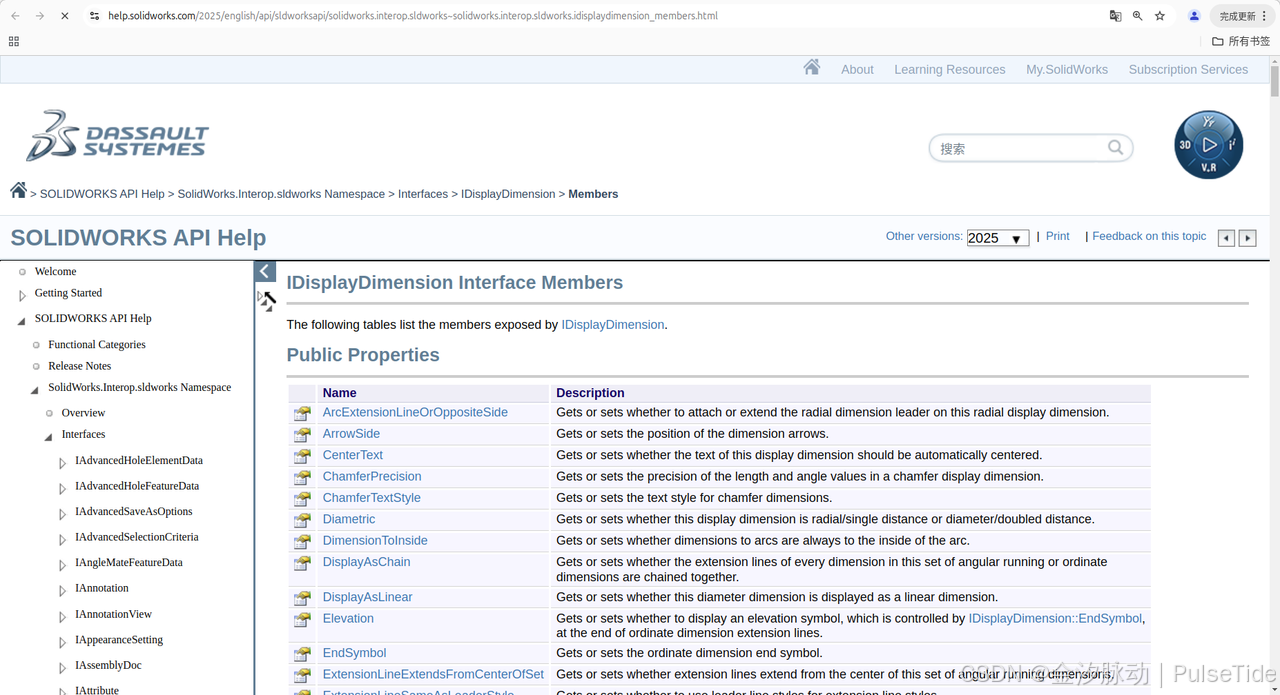Click the IDisplayDimension breadcrumb link
This screenshot has width=1280, height=695.
[508, 194]
